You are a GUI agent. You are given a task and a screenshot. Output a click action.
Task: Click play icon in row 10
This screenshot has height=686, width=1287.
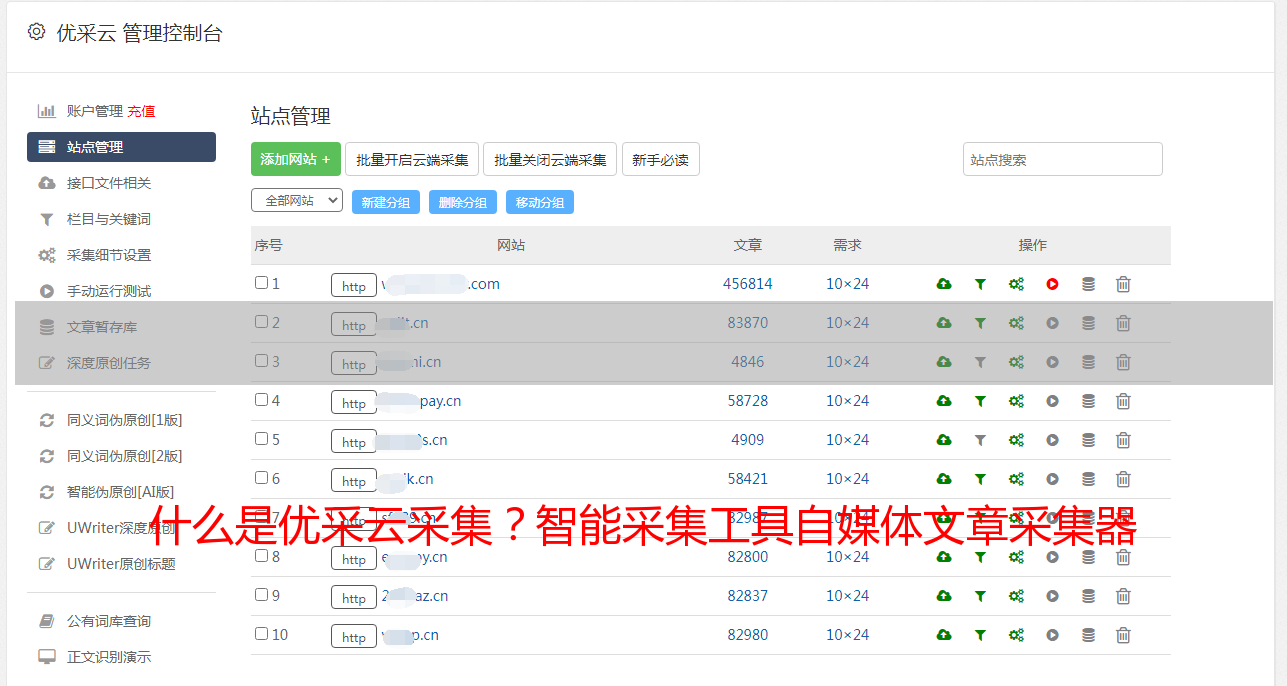tap(1052, 635)
